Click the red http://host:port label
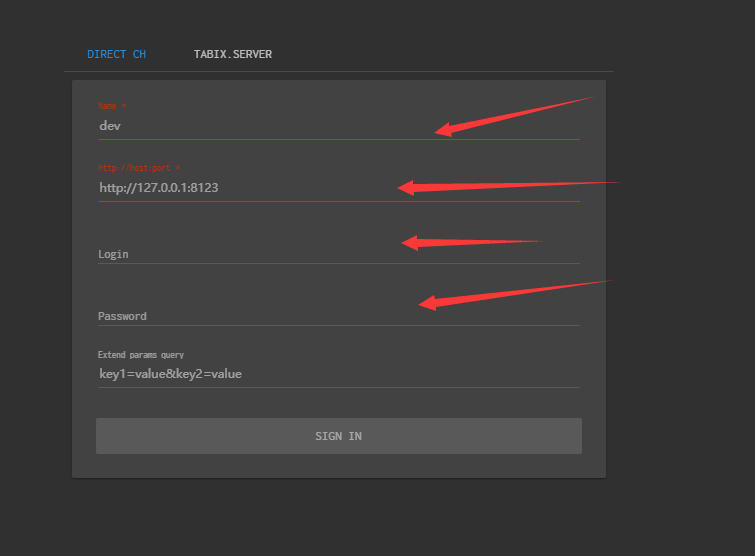The height and width of the screenshot is (556, 755). 139,168
